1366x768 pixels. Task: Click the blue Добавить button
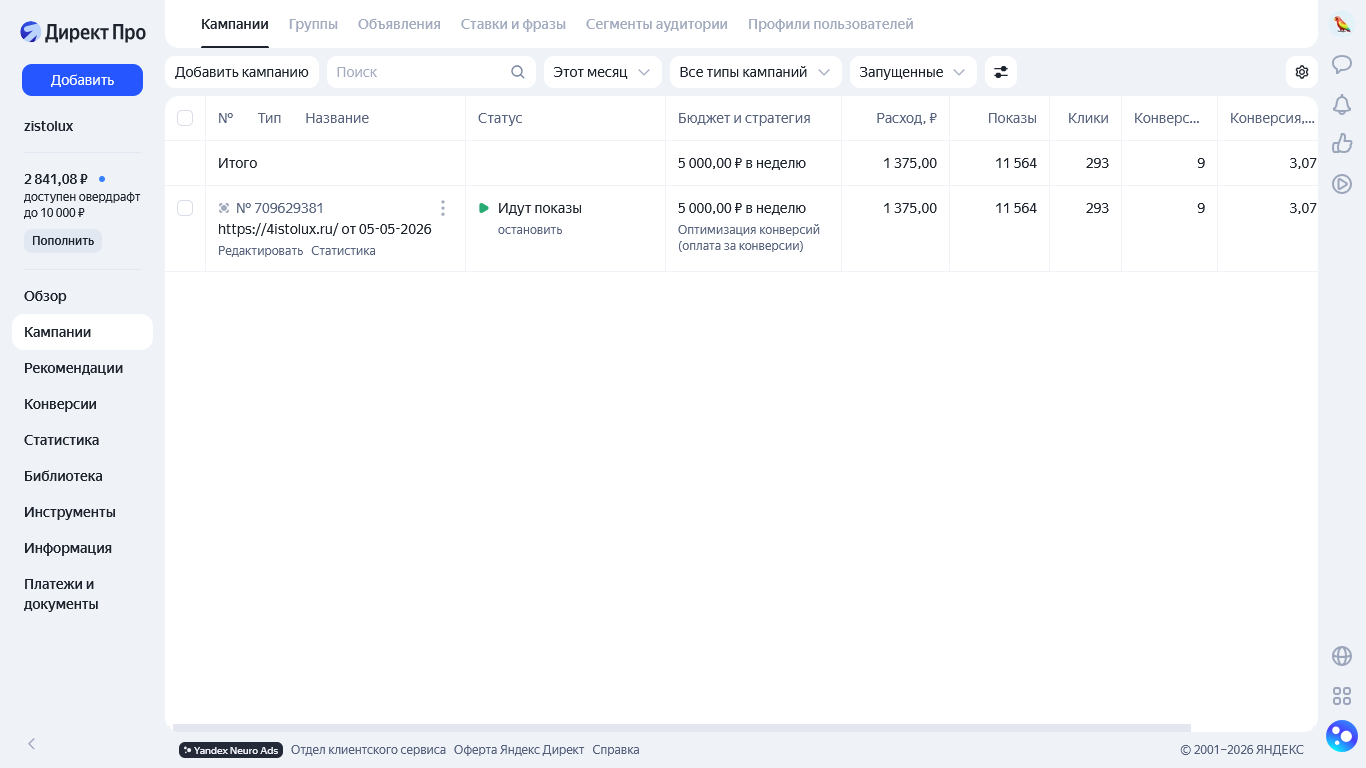(82, 80)
